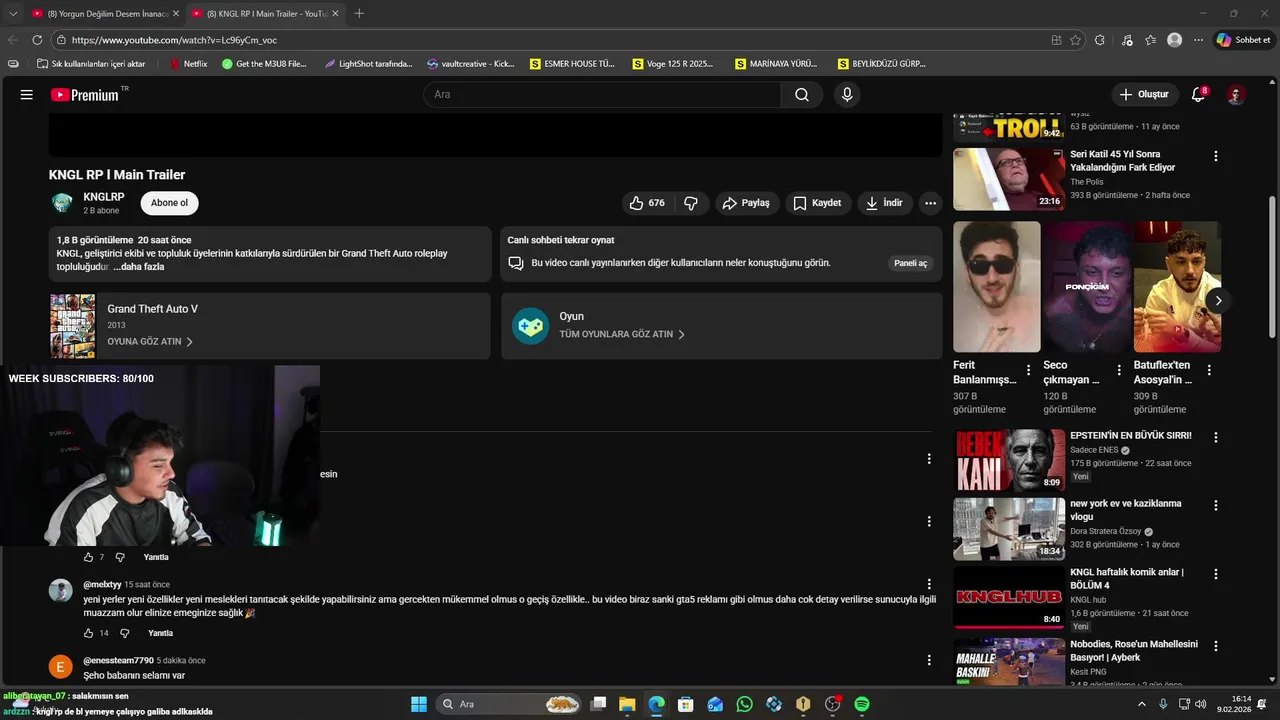Image resolution: width=1280 pixels, height=720 pixels.
Task: Like the KNGL RP trailer video
Action: coord(647,203)
